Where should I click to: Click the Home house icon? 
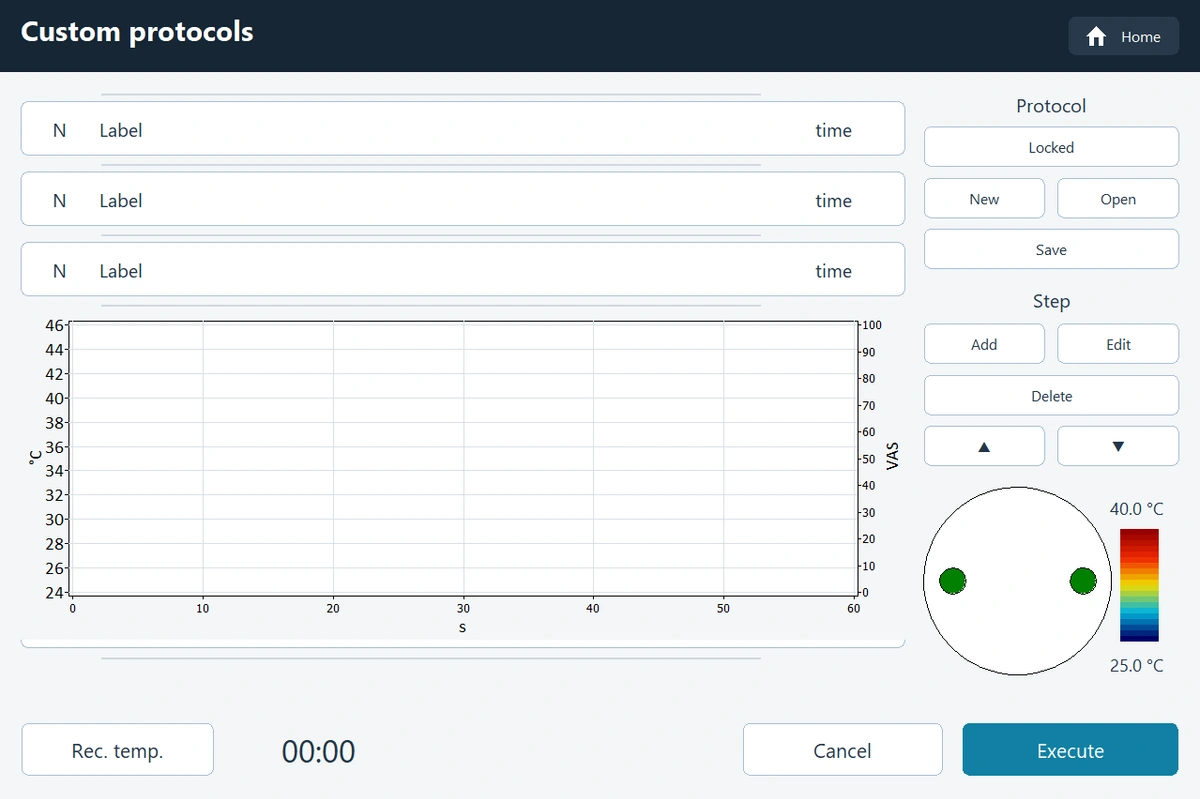coord(1096,37)
